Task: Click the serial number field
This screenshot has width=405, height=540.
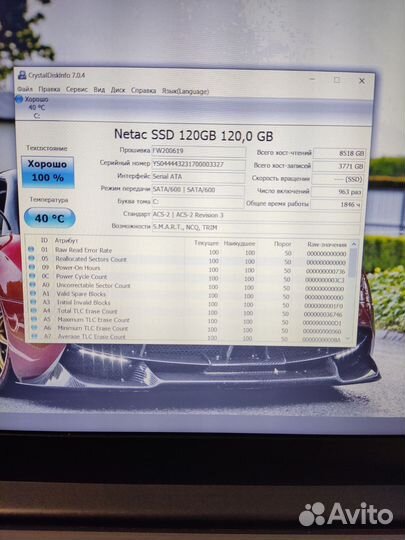Action: 199,164
